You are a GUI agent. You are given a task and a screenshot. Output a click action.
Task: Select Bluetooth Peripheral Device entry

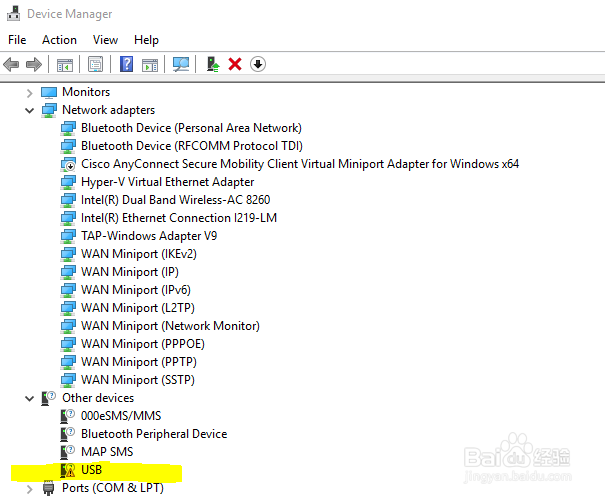154,434
